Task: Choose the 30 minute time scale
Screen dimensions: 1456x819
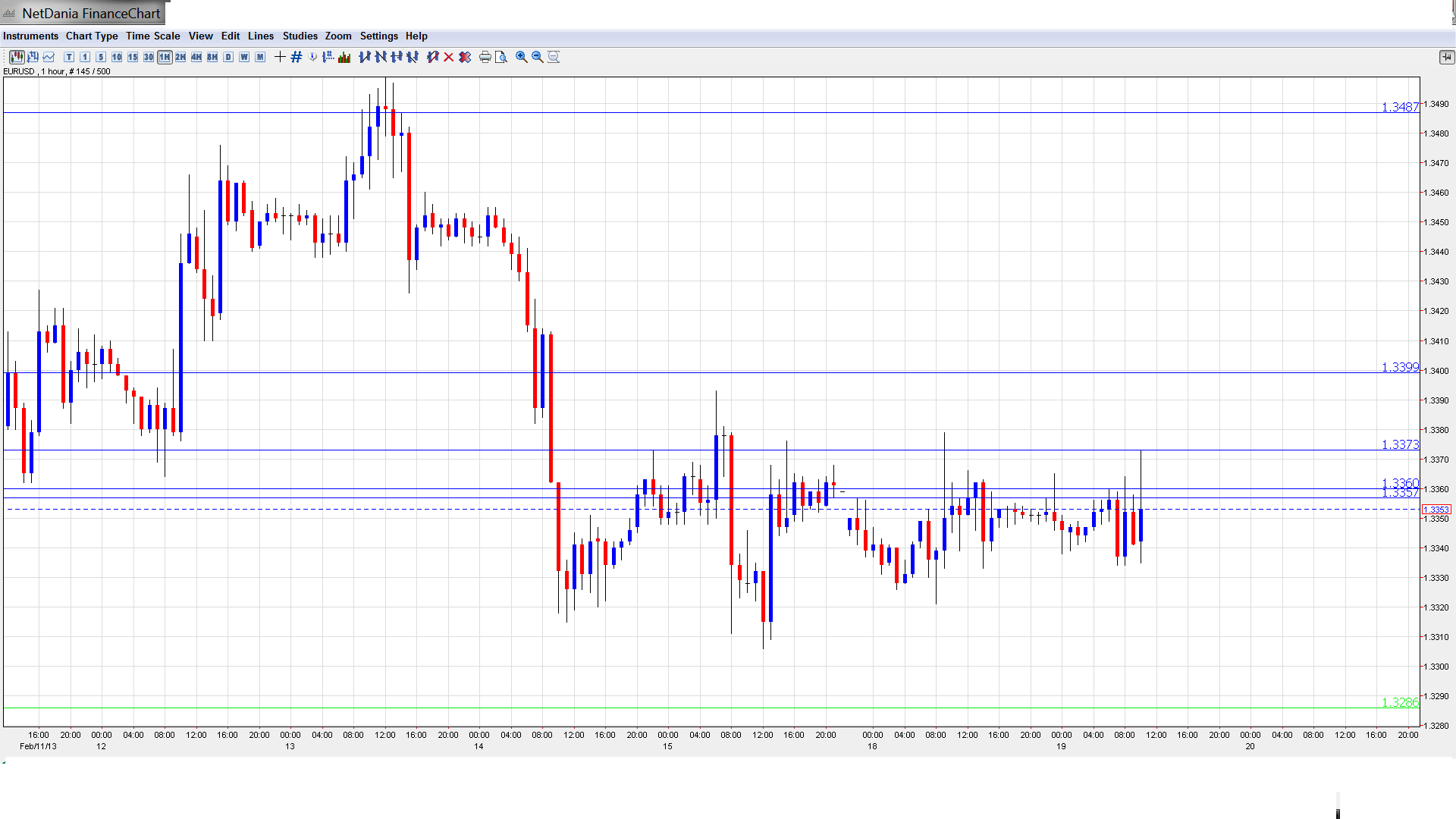Action: pyautogui.click(x=149, y=57)
